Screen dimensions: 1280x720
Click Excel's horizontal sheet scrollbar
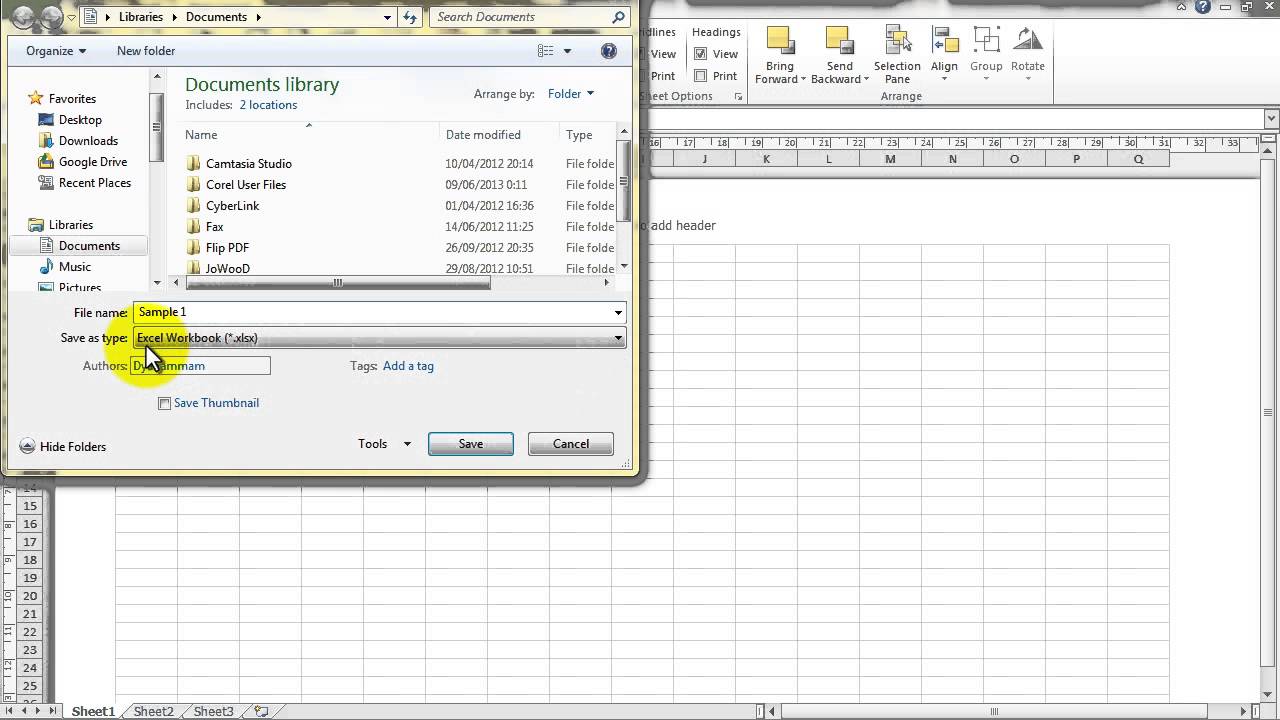994,711
